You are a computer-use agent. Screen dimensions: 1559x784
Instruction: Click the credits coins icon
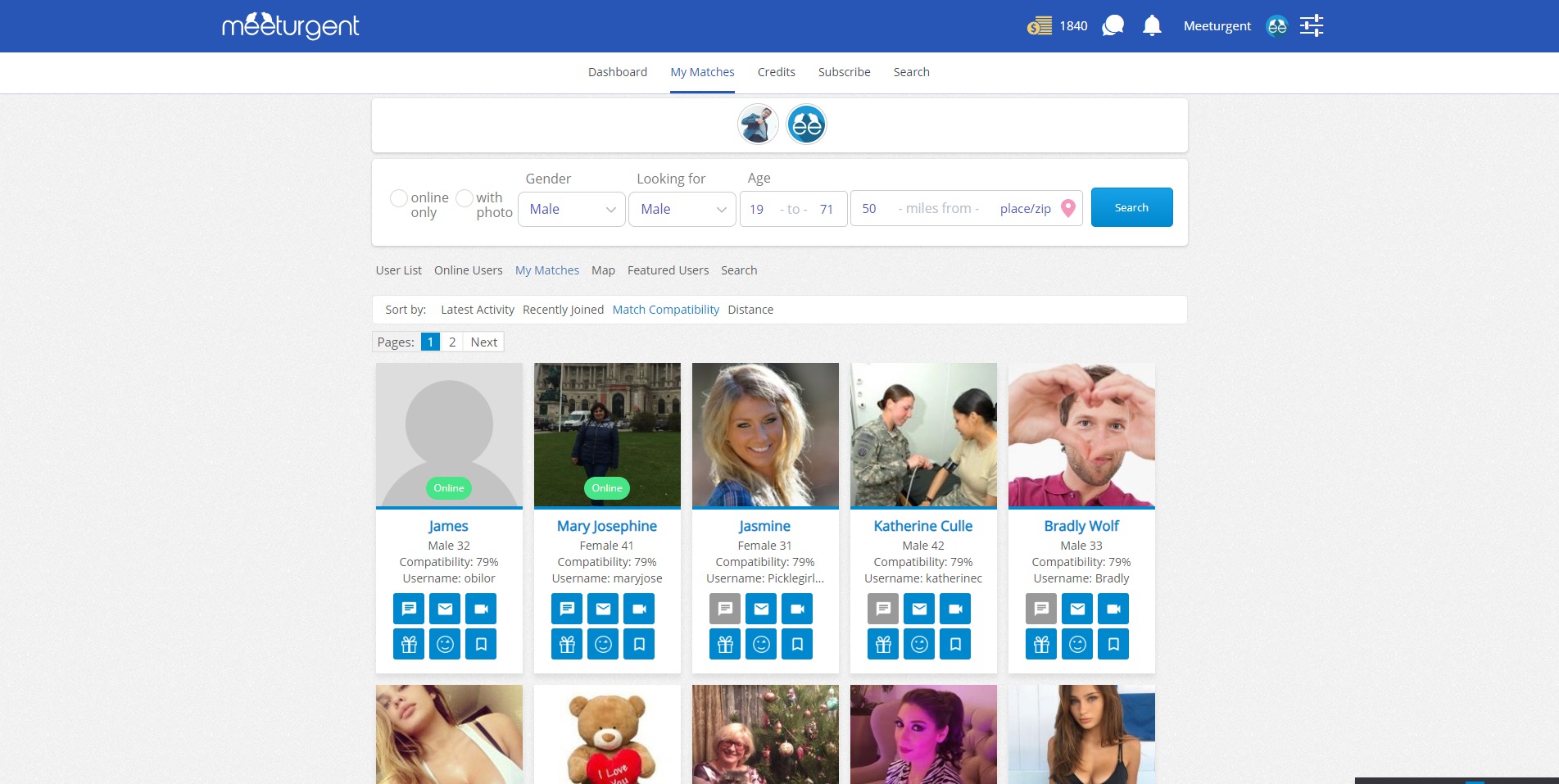click(x=1040, y=26)
